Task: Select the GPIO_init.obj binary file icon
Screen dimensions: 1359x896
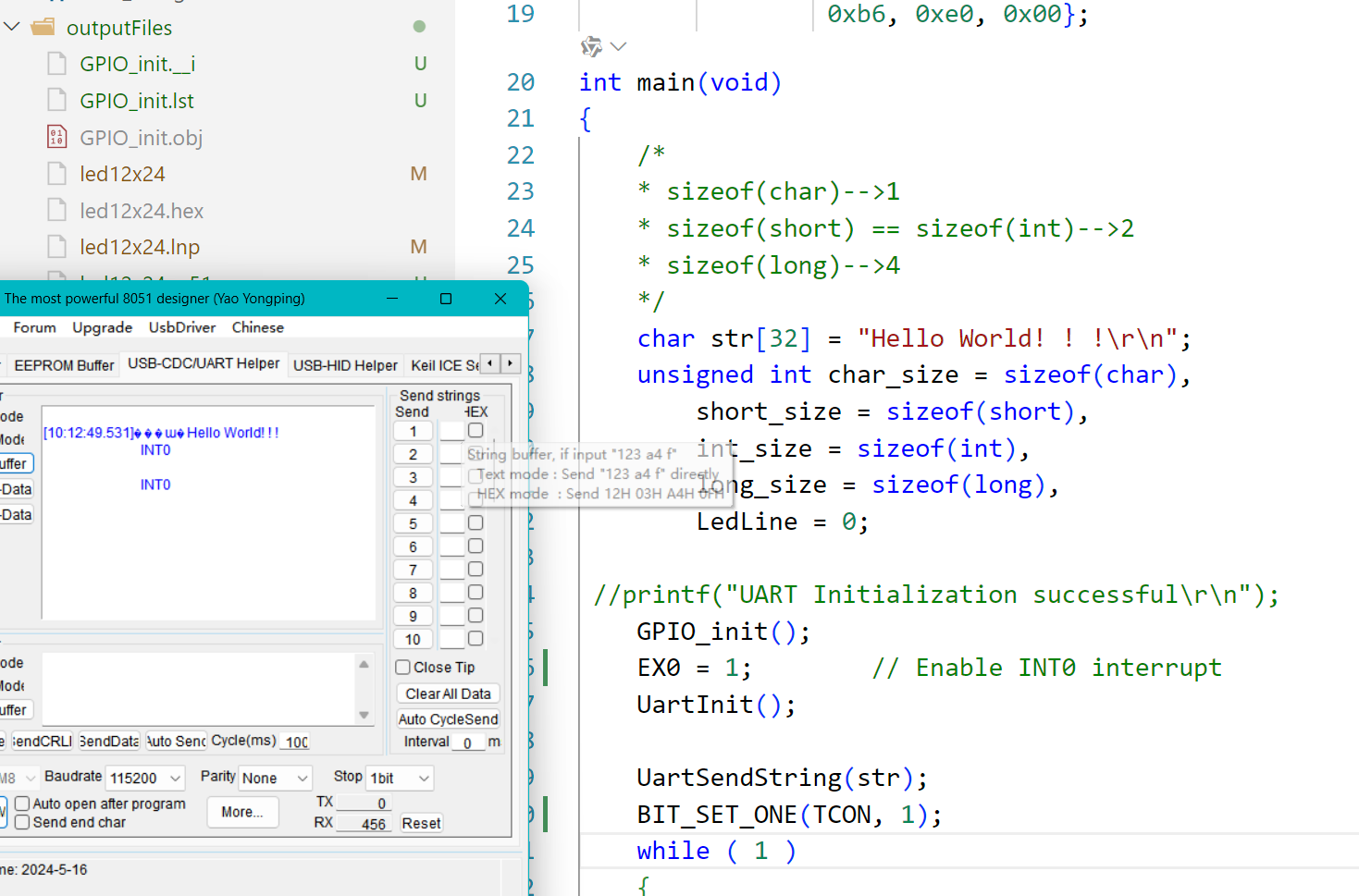Action: (57, 137)
